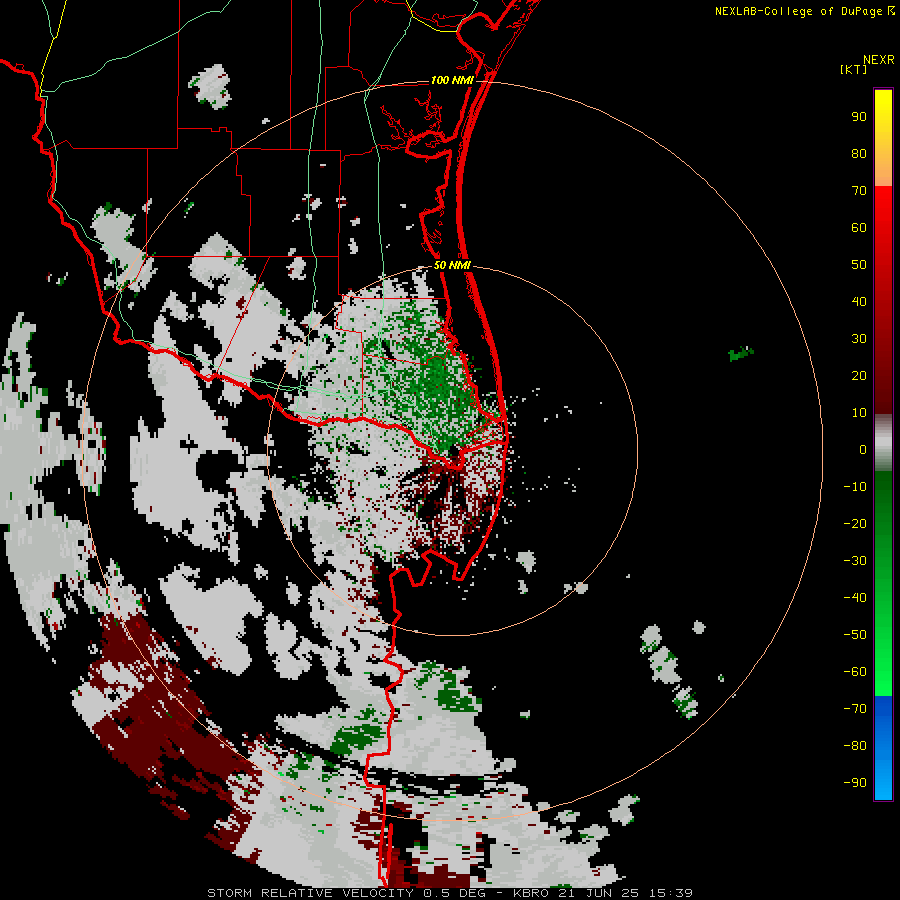Click the KBRO station identifier in footer
The height and width of the screenshot is (900, 900).
click(532, 893)
